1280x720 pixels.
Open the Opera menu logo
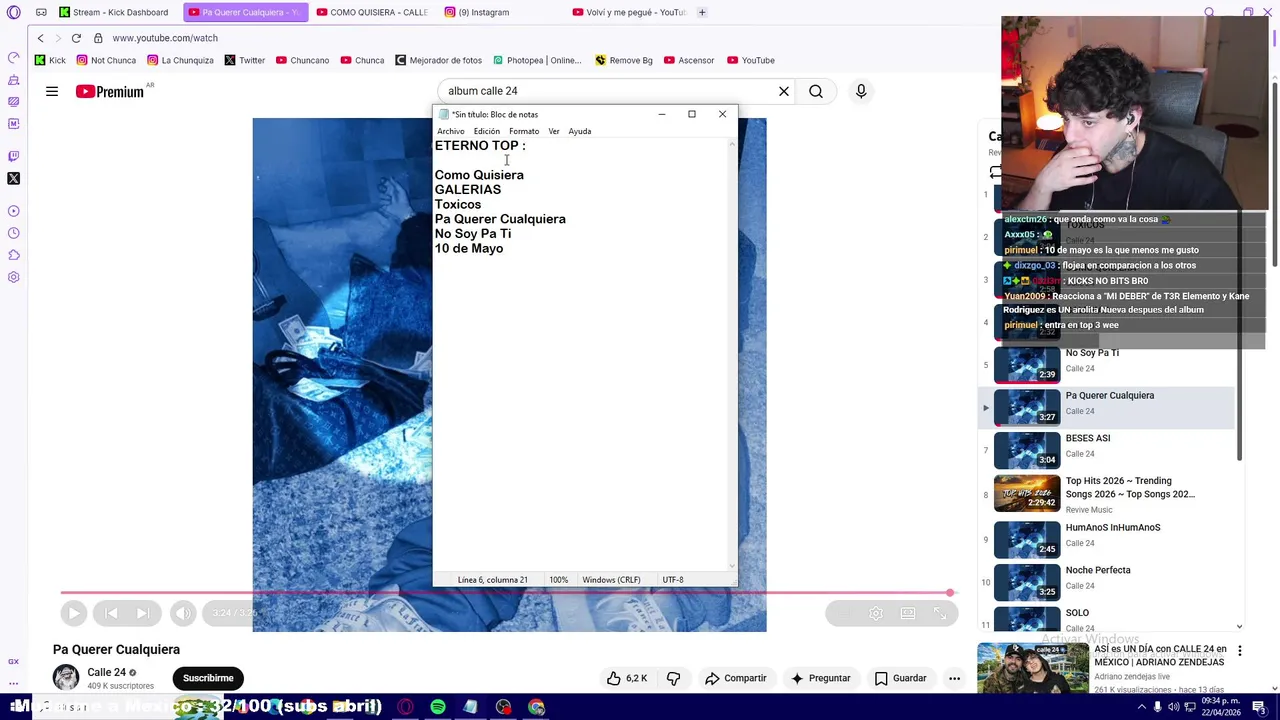(x=14, y=12)
